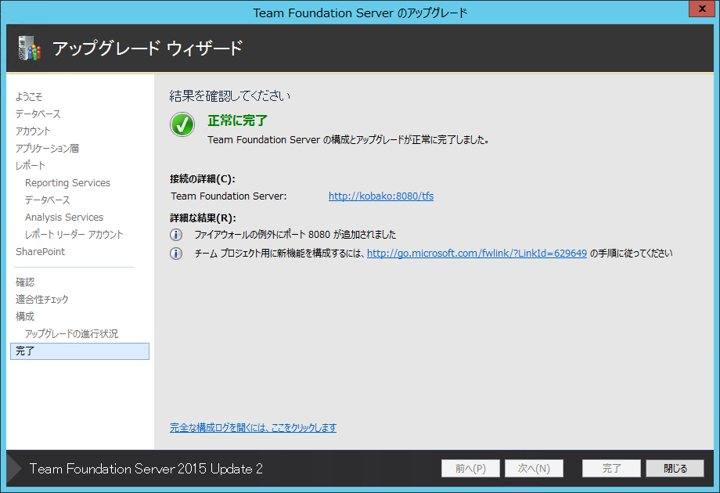Click the Team Foundation Server 2015 Update 2 footer text
720x493 pixels.
pos(146,469)
